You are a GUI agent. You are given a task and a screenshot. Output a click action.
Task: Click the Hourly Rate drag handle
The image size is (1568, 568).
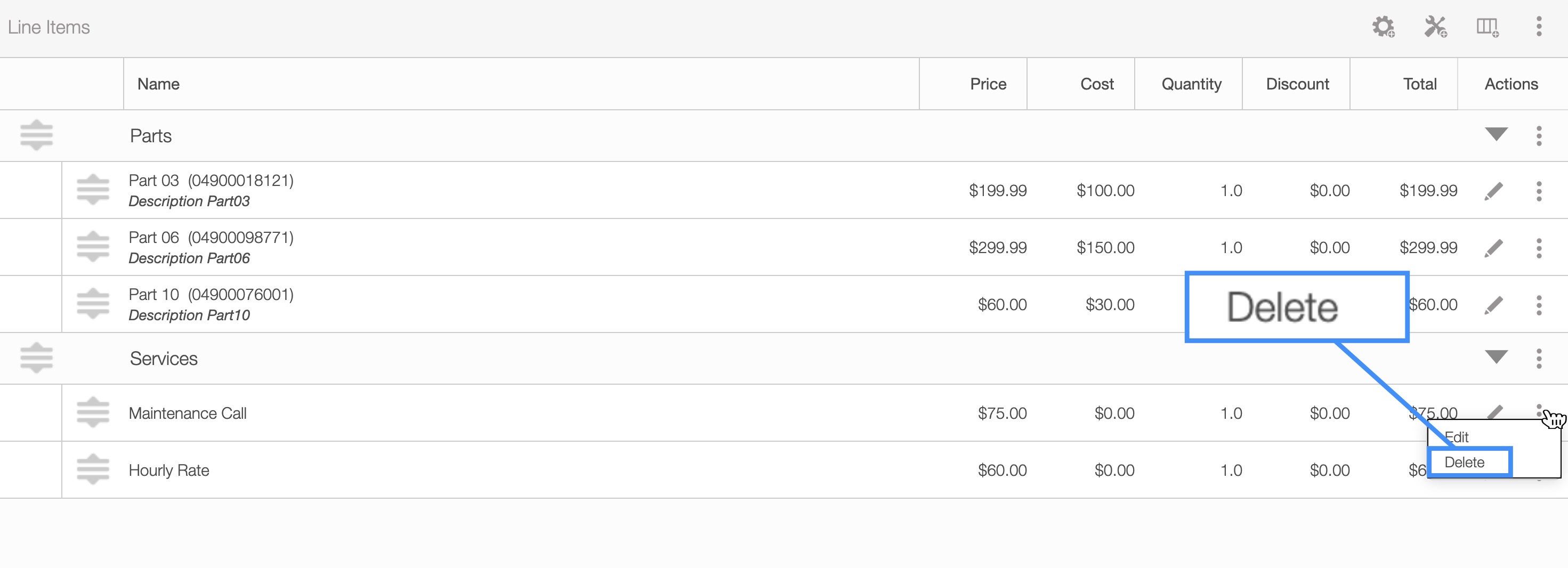[x=93, y=470]
